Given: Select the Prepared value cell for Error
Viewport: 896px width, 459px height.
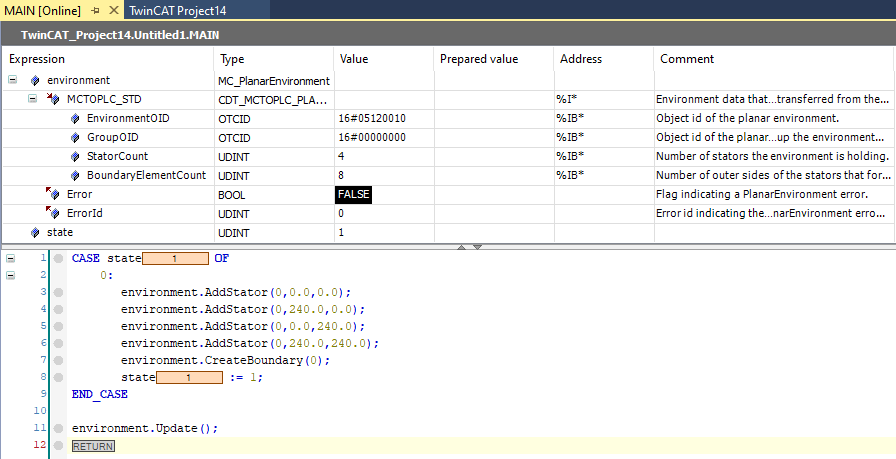Looking at the screenshot, I should [494, 194].
